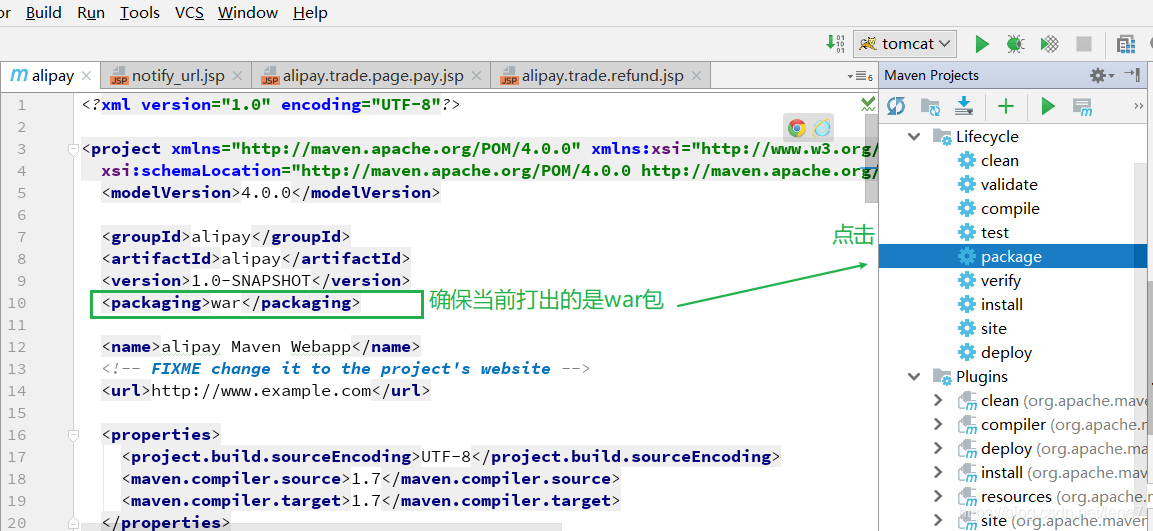Open the Window menu
Viewport: 1153px width, 531px height.
pos(248,13)
